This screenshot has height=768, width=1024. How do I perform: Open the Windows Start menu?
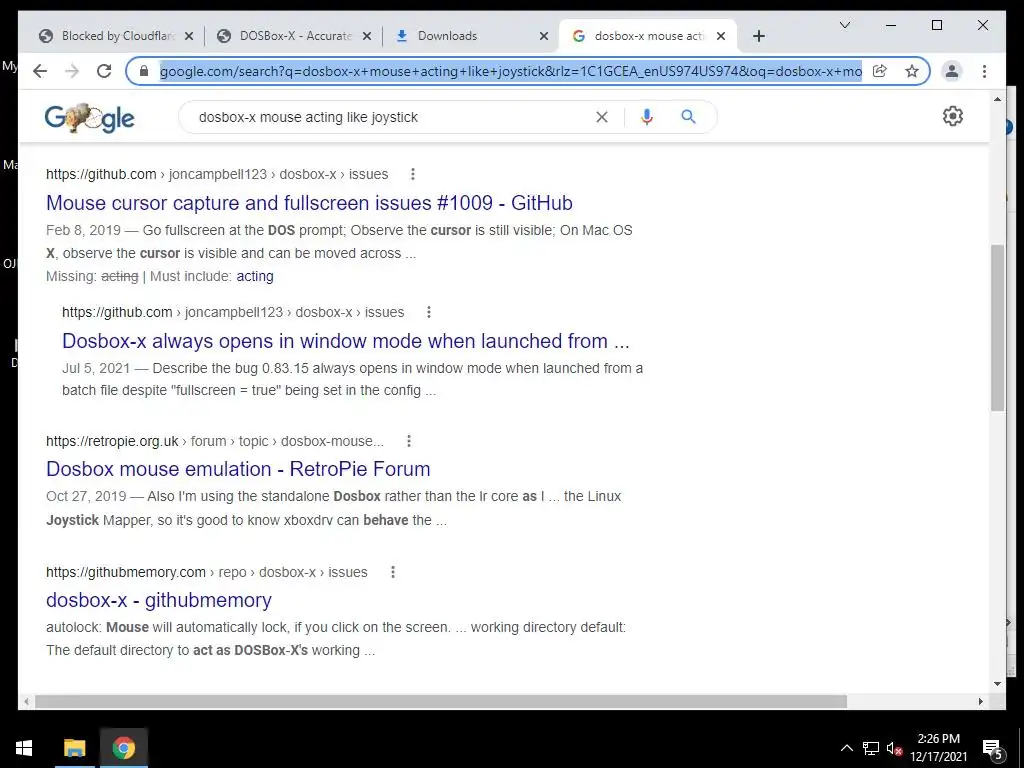pos(24,748)
